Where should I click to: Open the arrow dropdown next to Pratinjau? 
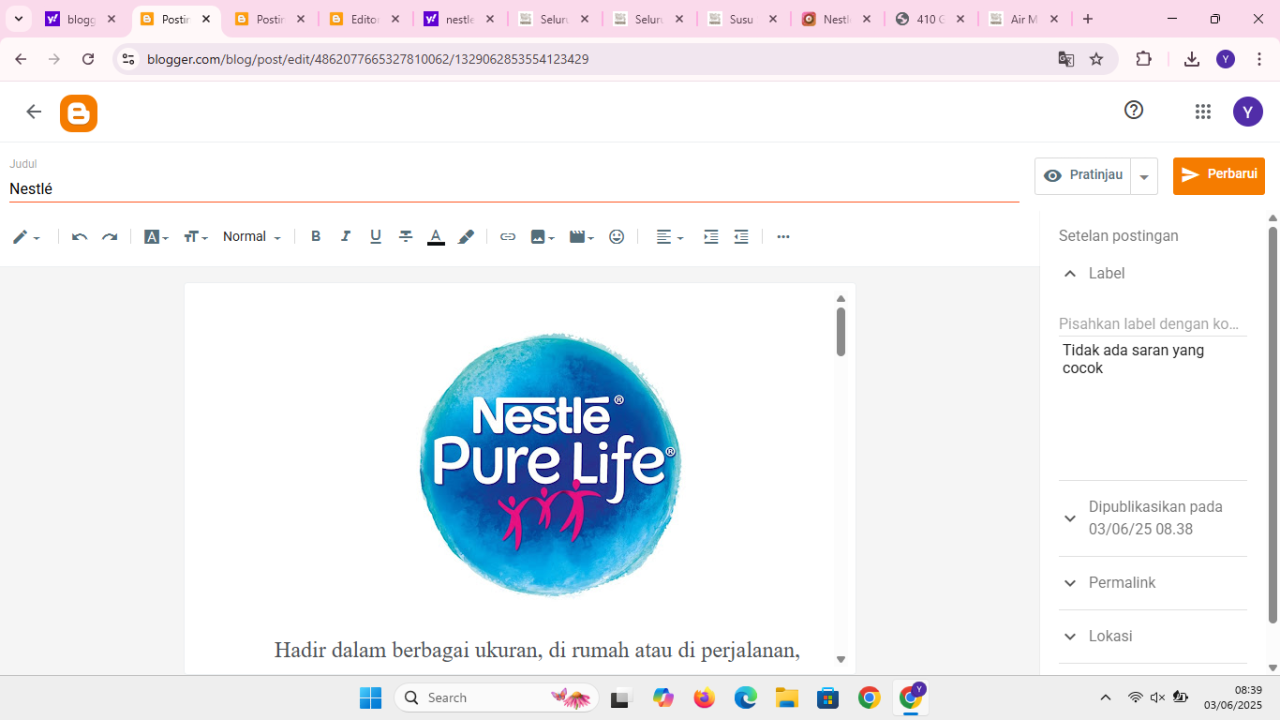[x=1144, y=176]
